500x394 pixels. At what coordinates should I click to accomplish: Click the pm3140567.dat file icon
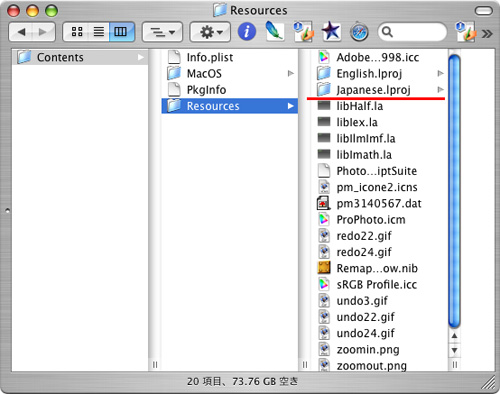pyautogui.click(x=323, y=203)
